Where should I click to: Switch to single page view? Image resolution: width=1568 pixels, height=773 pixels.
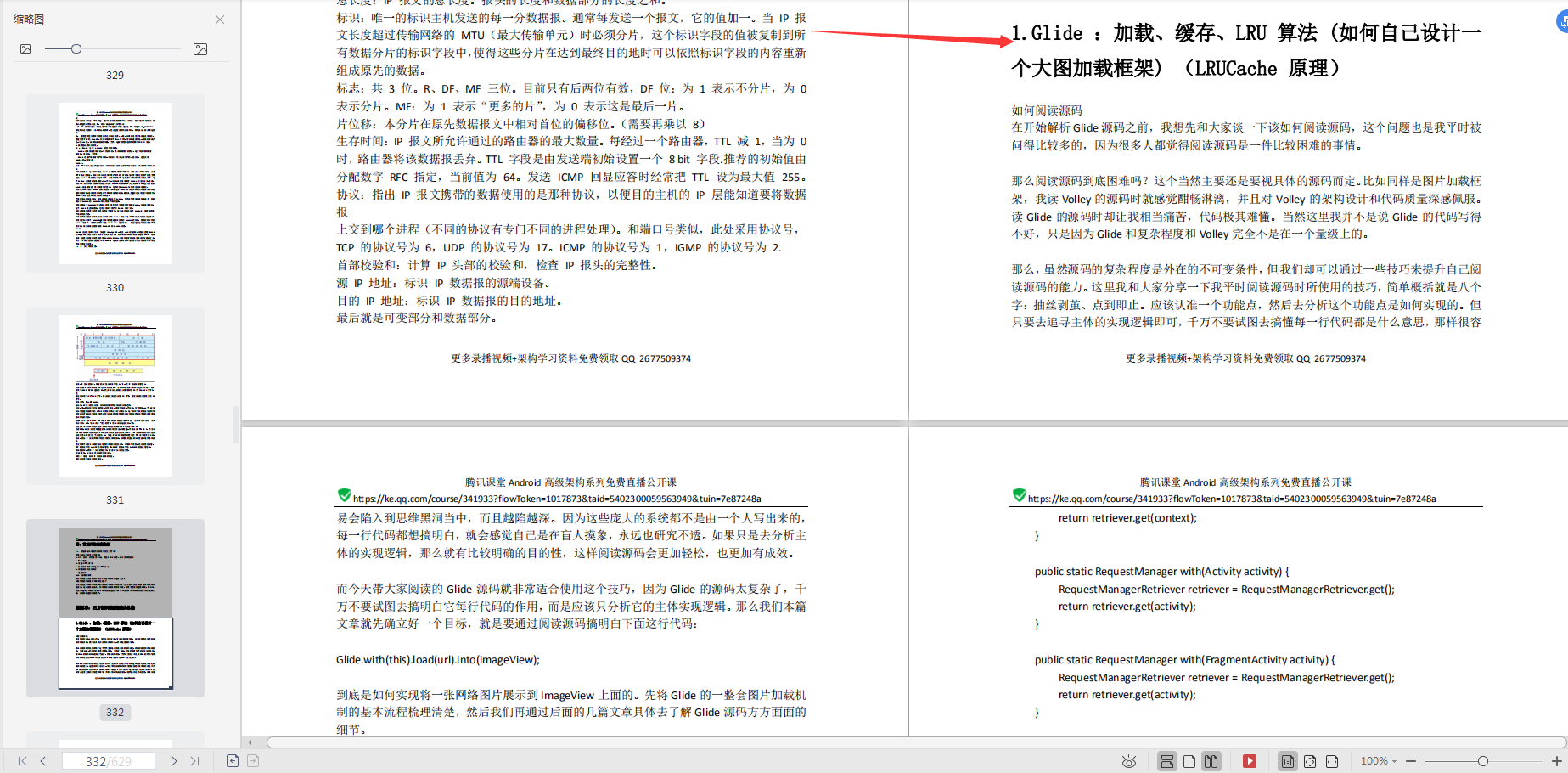1189,761
